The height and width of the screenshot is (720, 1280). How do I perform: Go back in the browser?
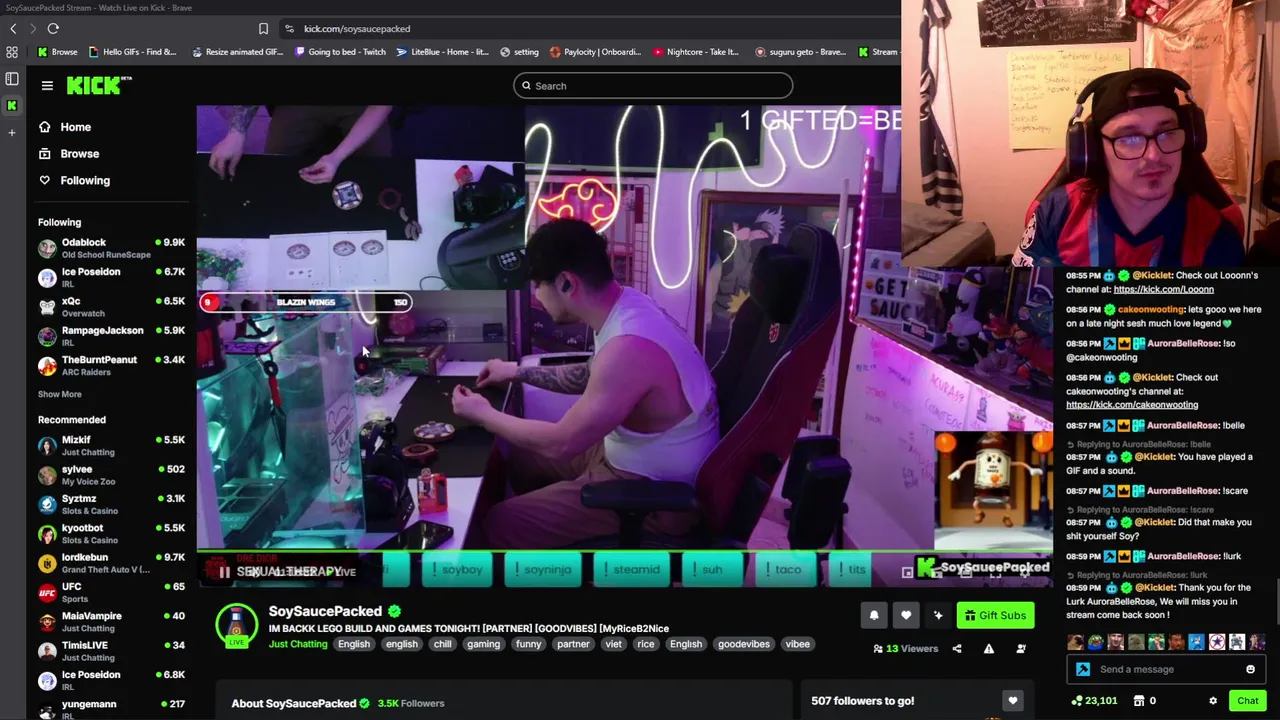[12, 29]
